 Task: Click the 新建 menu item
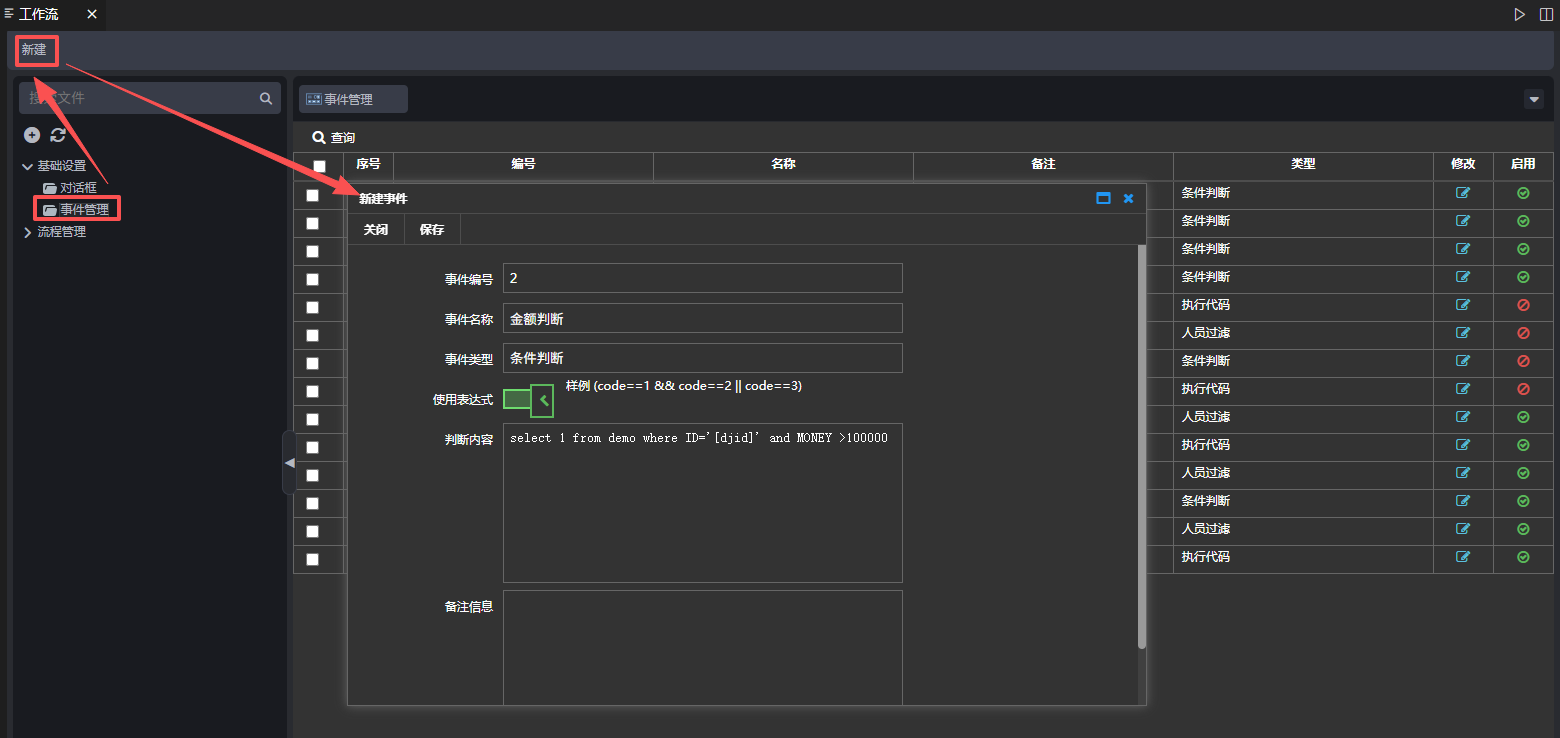35,49
